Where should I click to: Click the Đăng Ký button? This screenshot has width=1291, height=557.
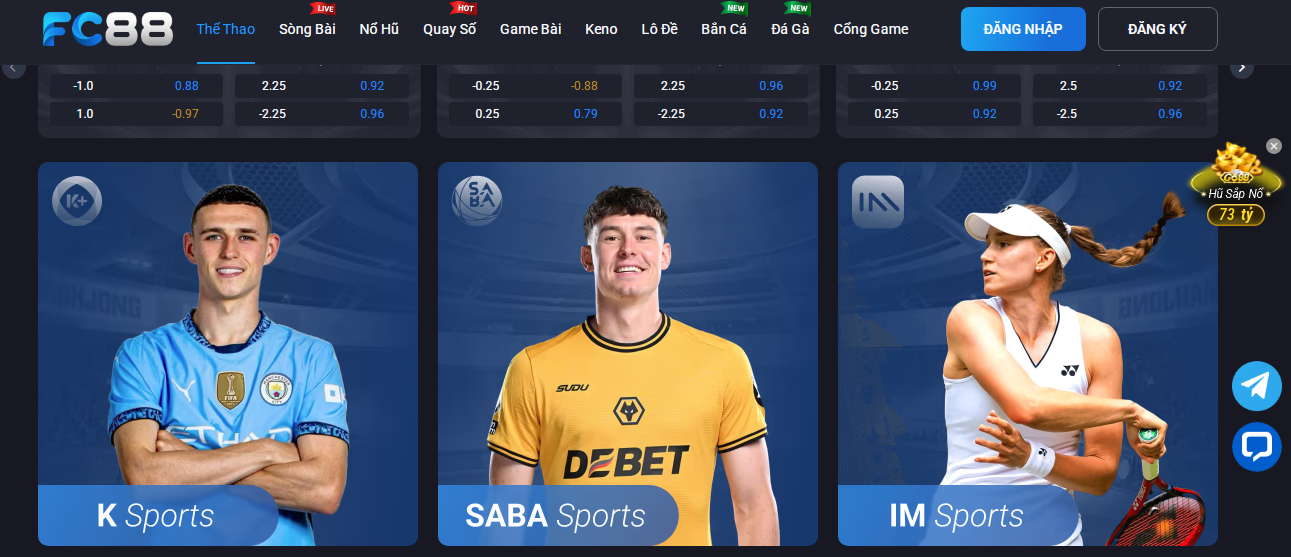(1157, 29)
